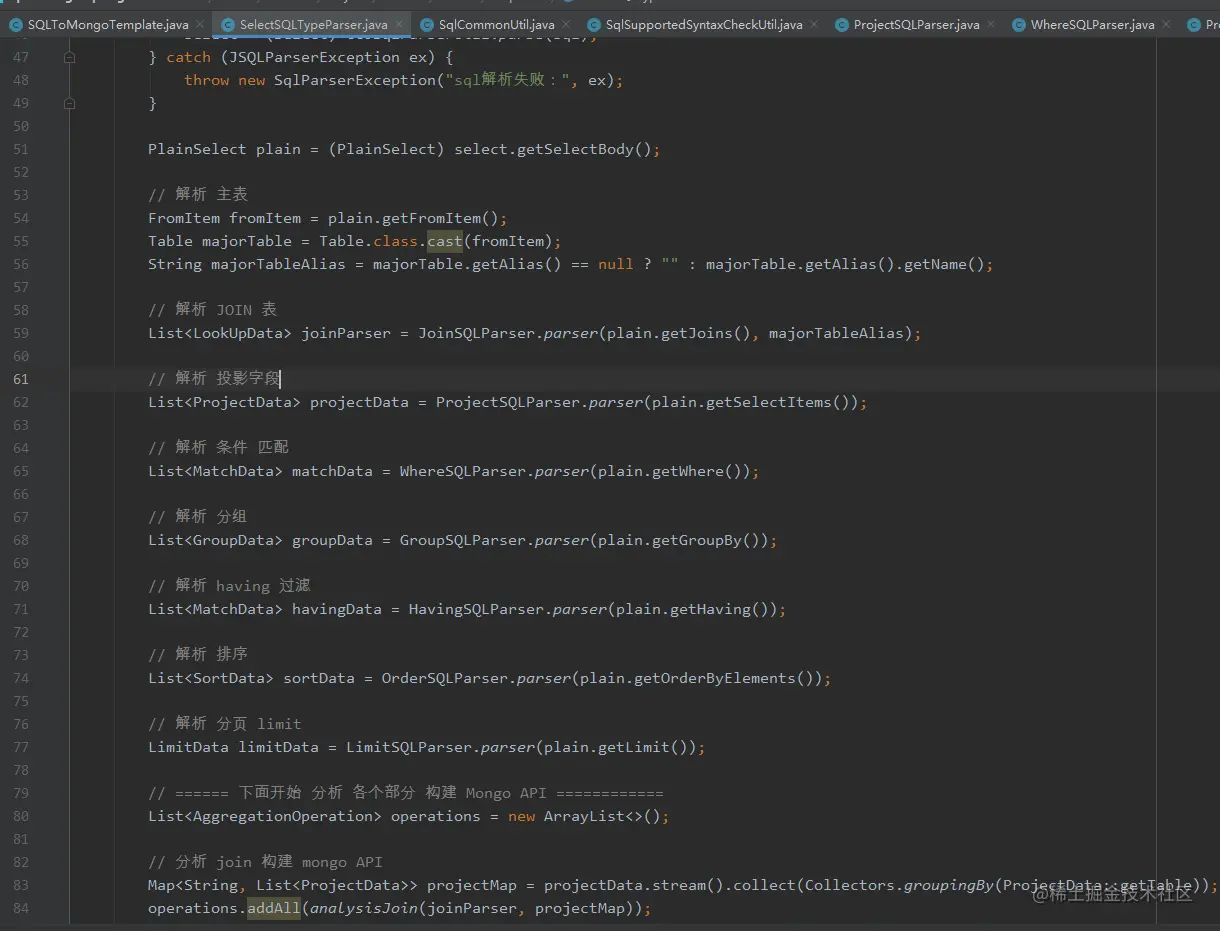Click the comment '// 解析 分页 limit'
Image resolution: width=1220 pixels, height=931 pixels.
[x=225, y=724]
